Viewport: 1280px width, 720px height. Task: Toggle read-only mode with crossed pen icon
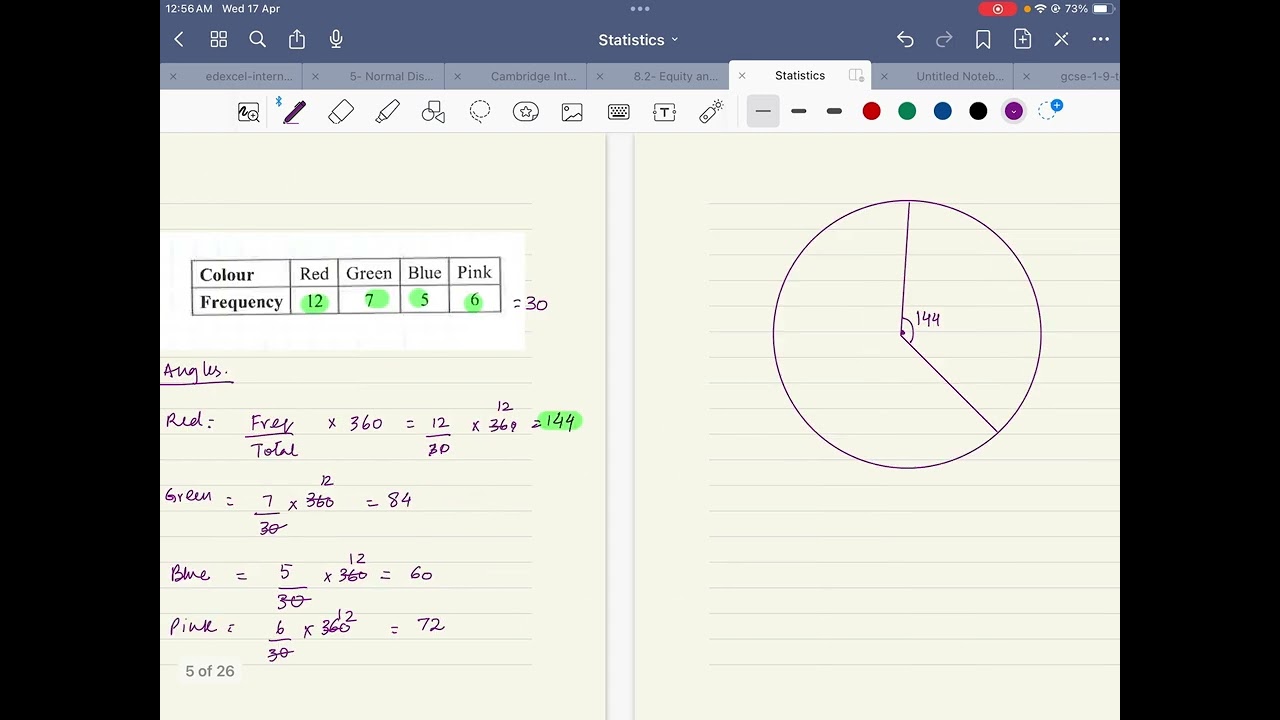pos(1061,40)
